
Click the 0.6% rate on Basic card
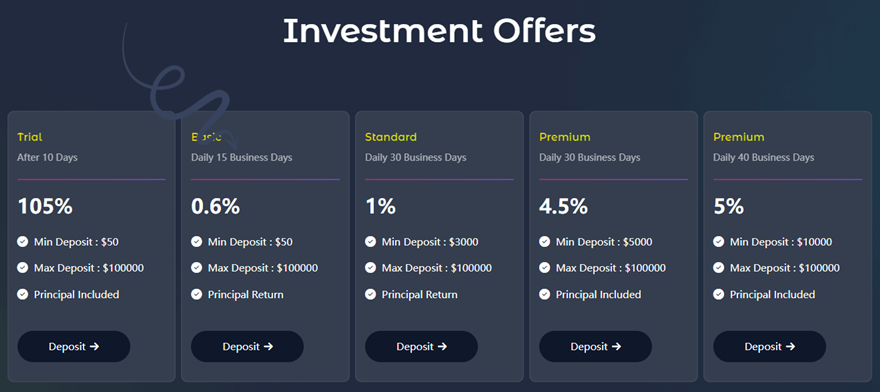pos(216,207)
